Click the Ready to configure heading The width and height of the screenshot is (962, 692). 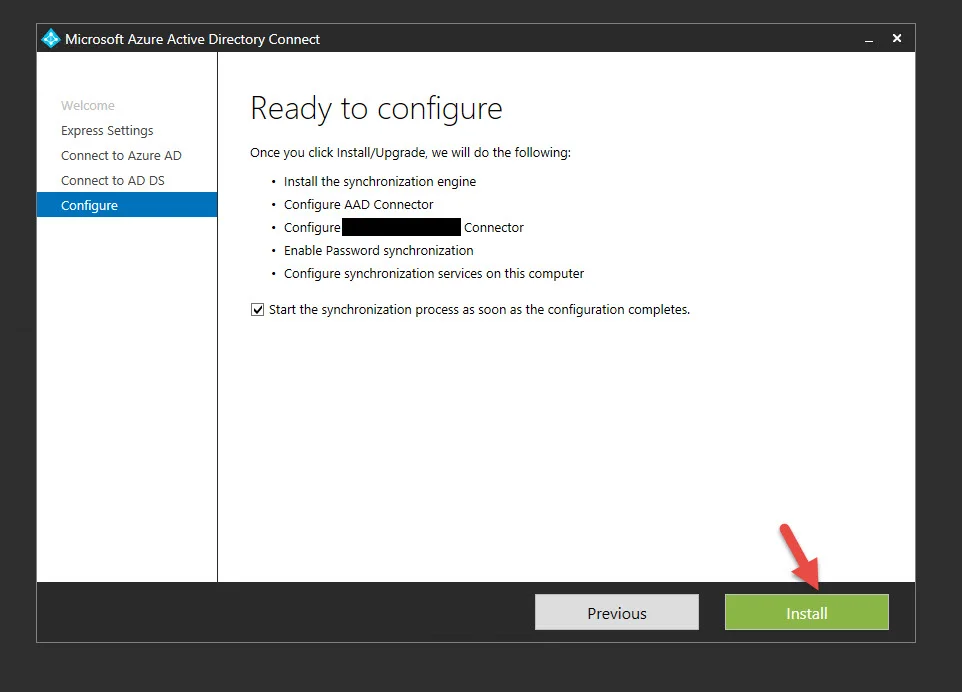coord(376,109)
